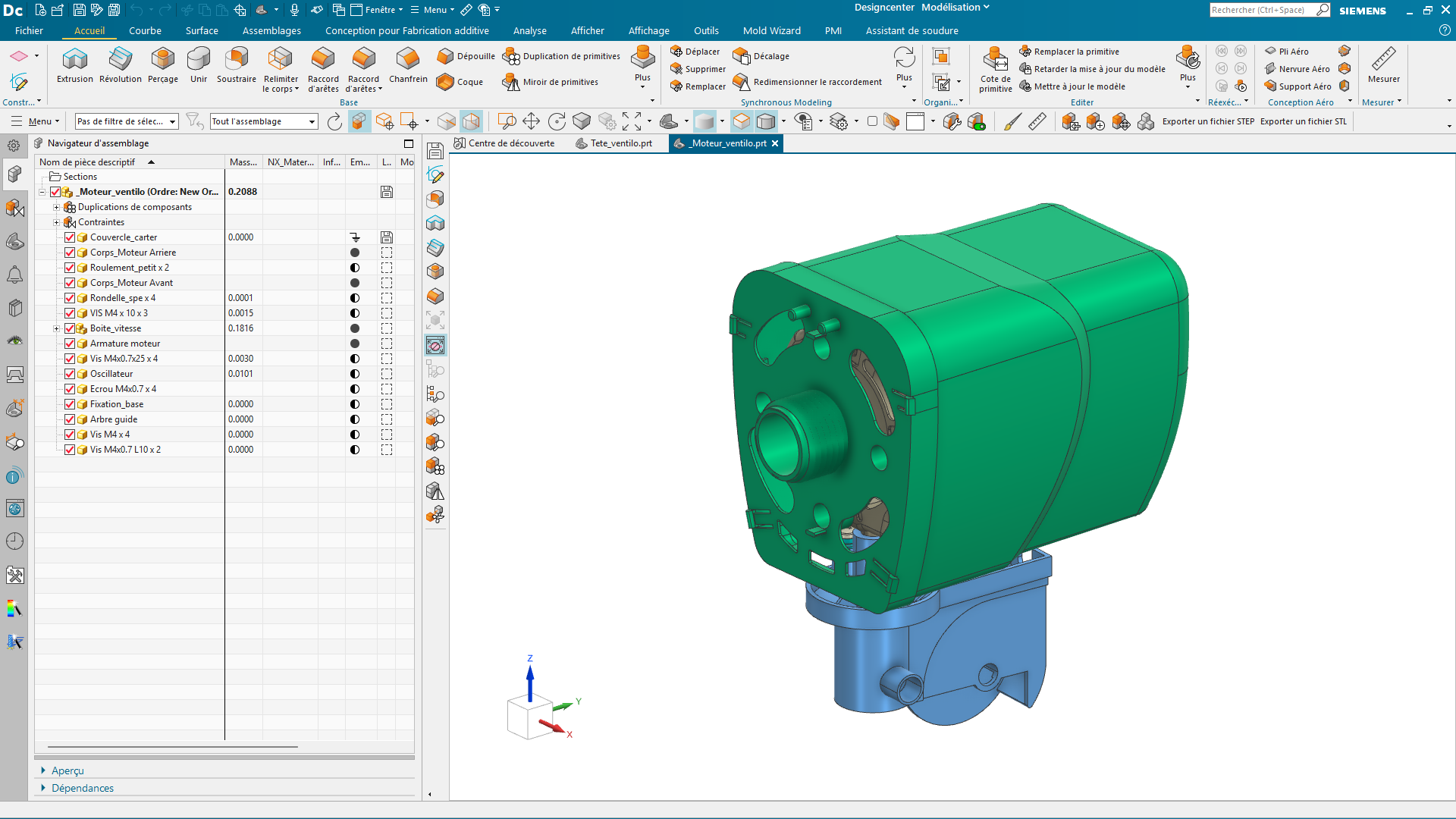Click the Rechercher search field
The height and width of the screenshot is (819, 1456).
point(1262,10)
